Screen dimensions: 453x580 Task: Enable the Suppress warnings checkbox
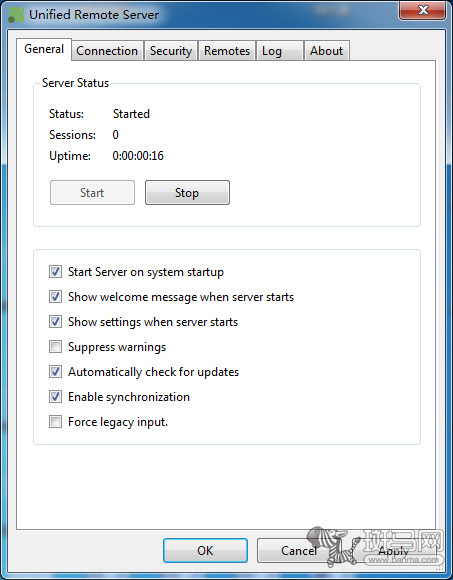(x=55, y=347)
